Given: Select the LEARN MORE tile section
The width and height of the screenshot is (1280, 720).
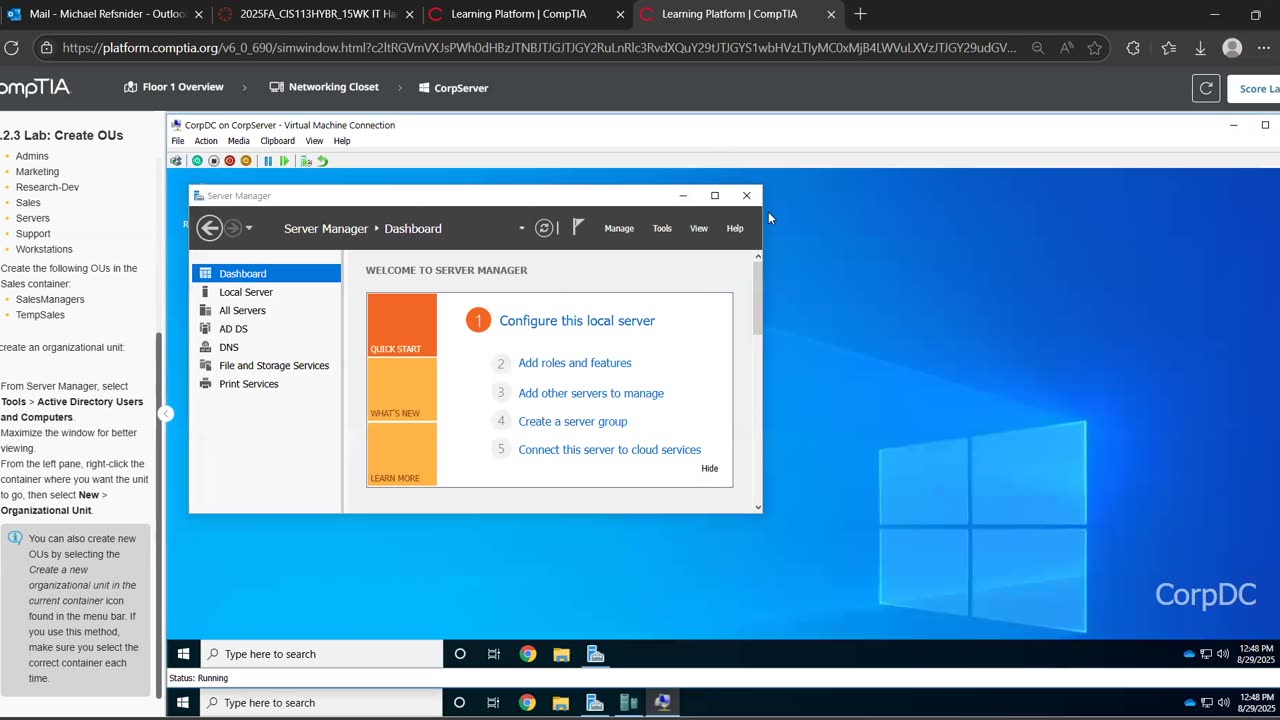Looking at the screenshot, I should (x=402, y=454).
